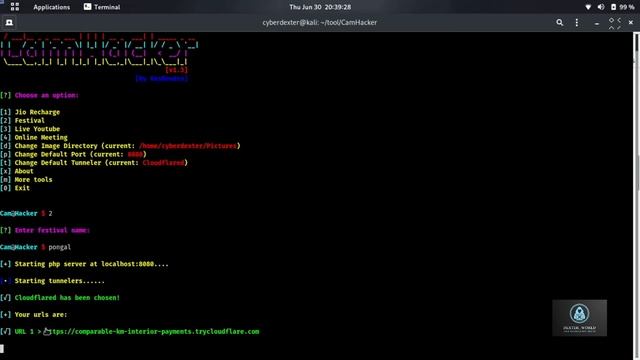Screen dimensions: 640x360
Task: Open the volume speaker icon
Action: (x=601, y=7)
